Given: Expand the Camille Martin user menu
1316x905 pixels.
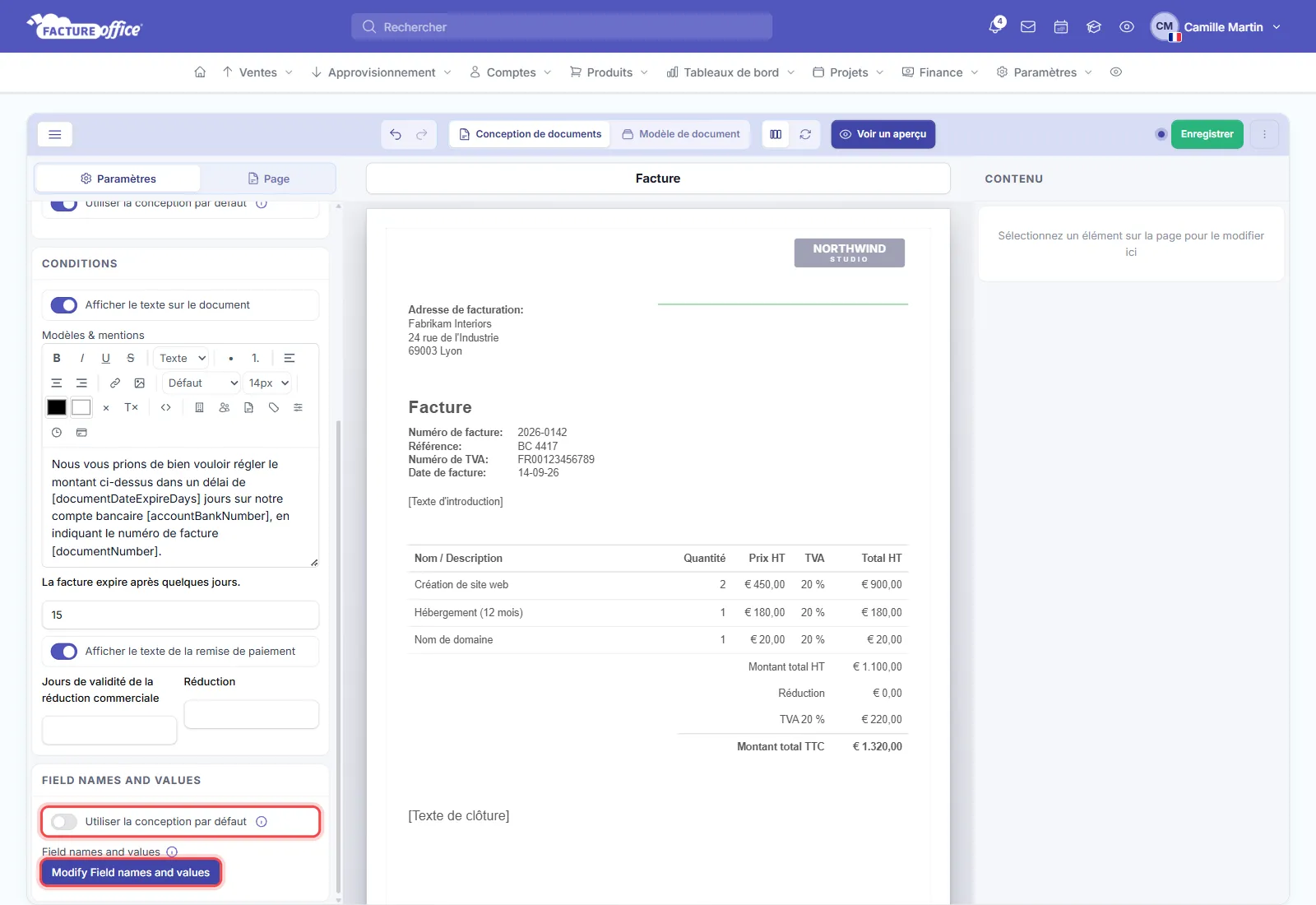Looking at the screenshot, I should 1216,26.
